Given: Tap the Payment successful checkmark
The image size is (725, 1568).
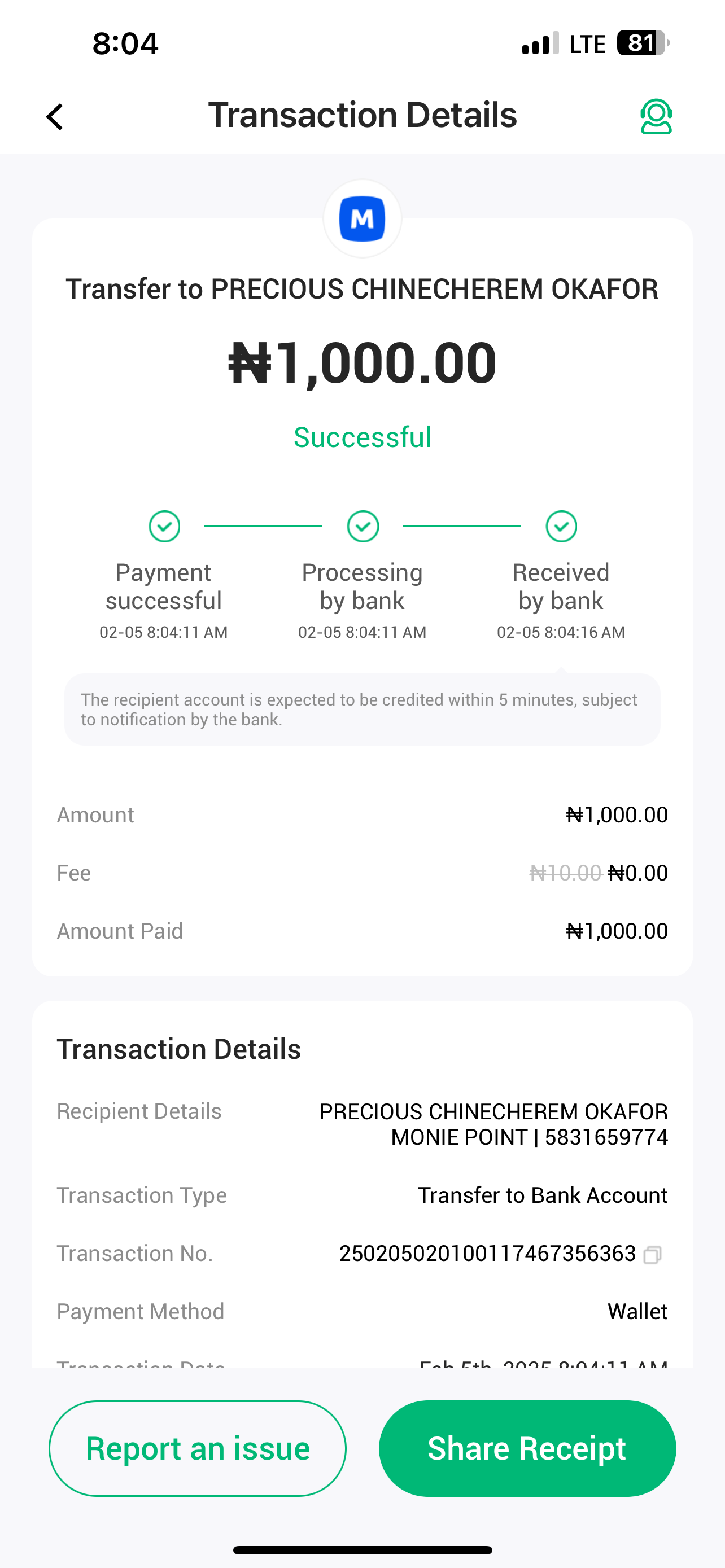Looking at the screenshot, I should point(164,527).
